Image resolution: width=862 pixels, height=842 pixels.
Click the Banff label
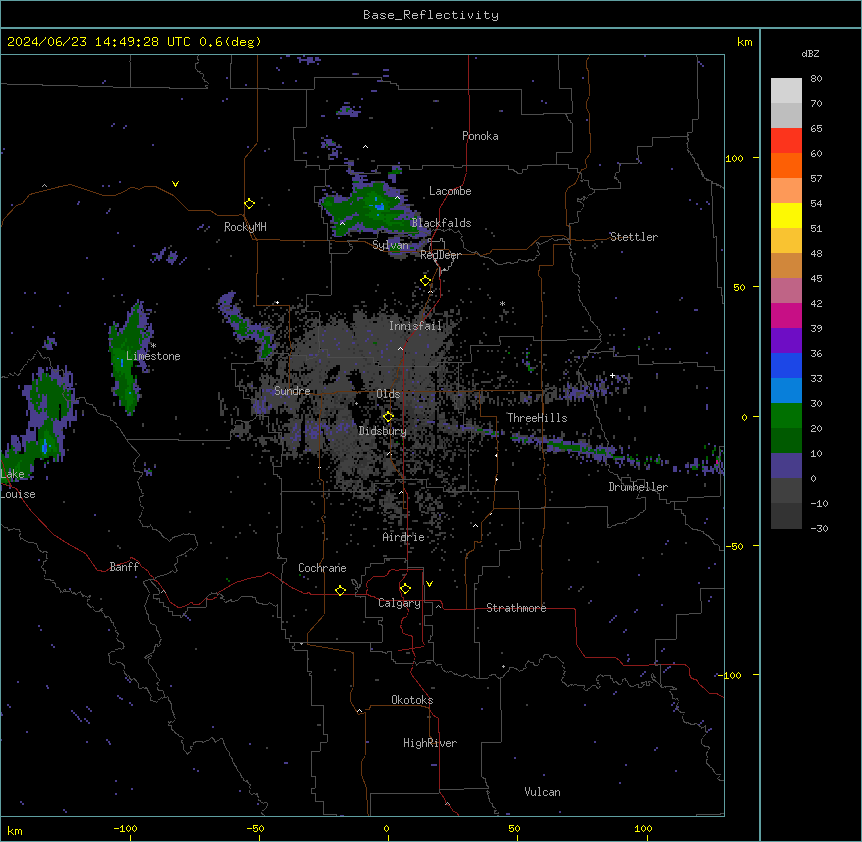pos(124,567)
